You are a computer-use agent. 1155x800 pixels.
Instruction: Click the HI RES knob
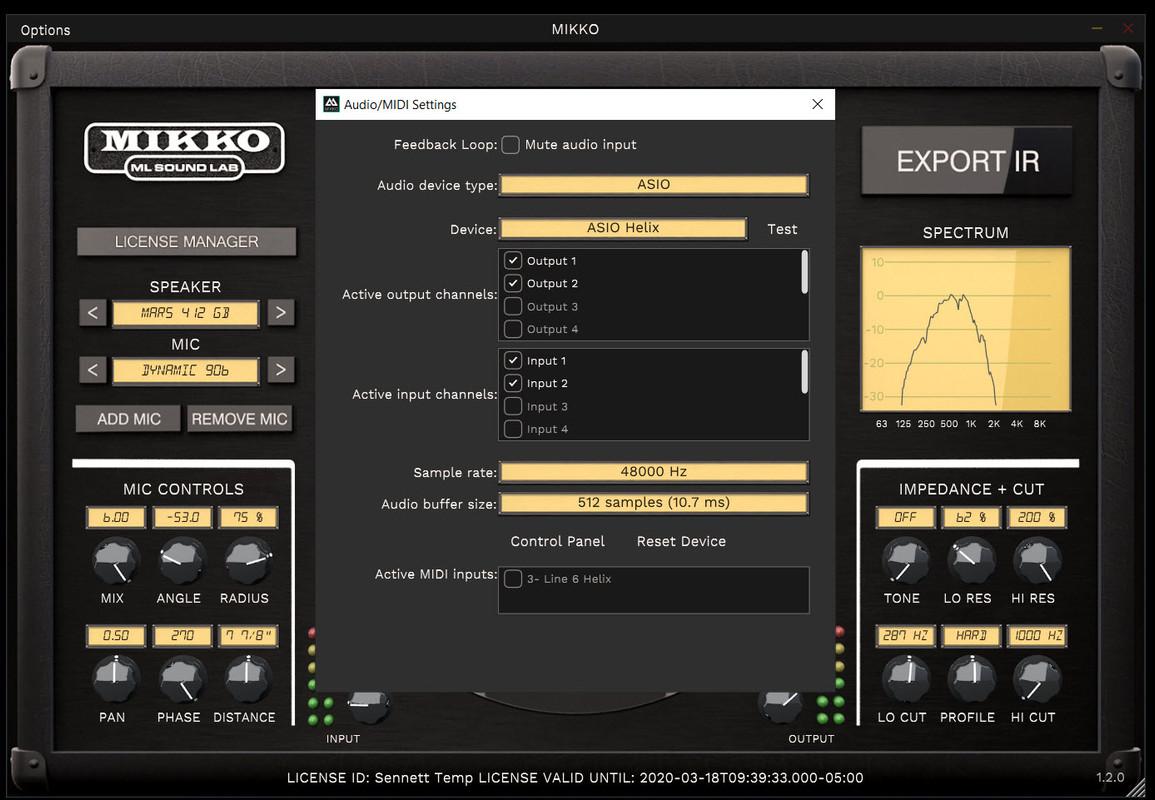[x=1037, y=561]
